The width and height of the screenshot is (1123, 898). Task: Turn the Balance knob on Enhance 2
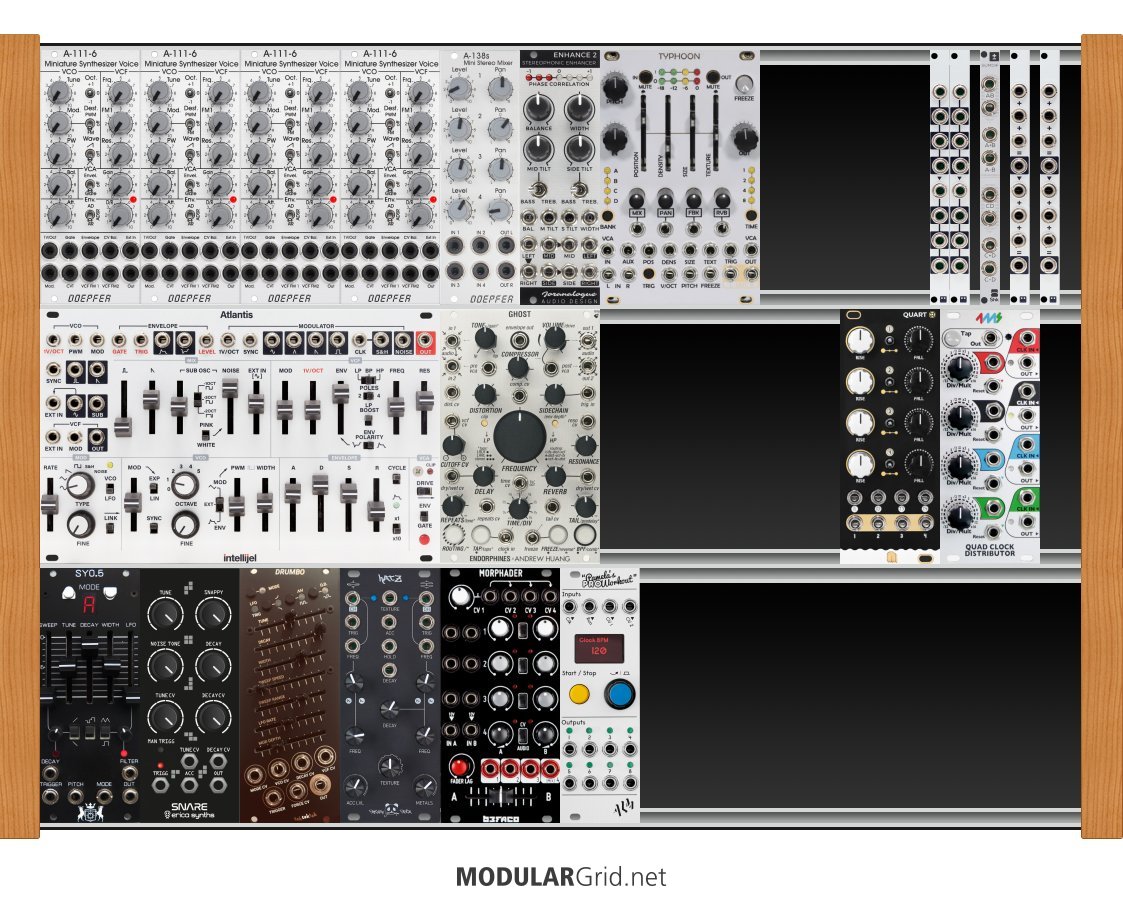(x=538, y=108)
